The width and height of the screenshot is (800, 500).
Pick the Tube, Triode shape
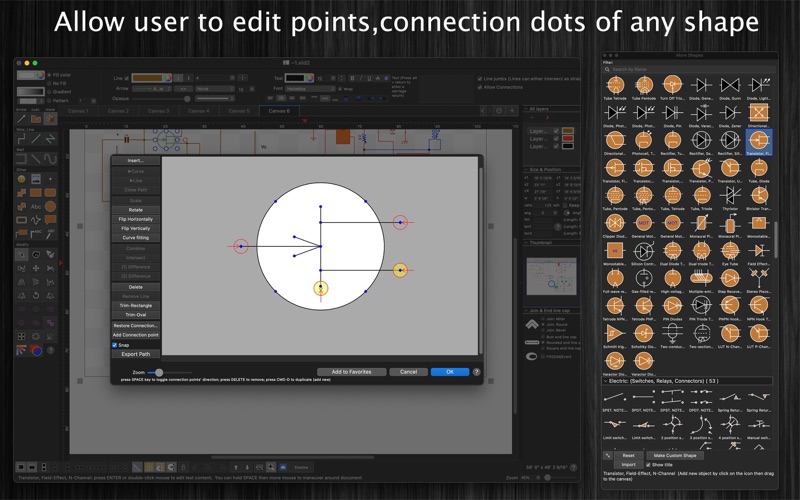coord(702,195)
